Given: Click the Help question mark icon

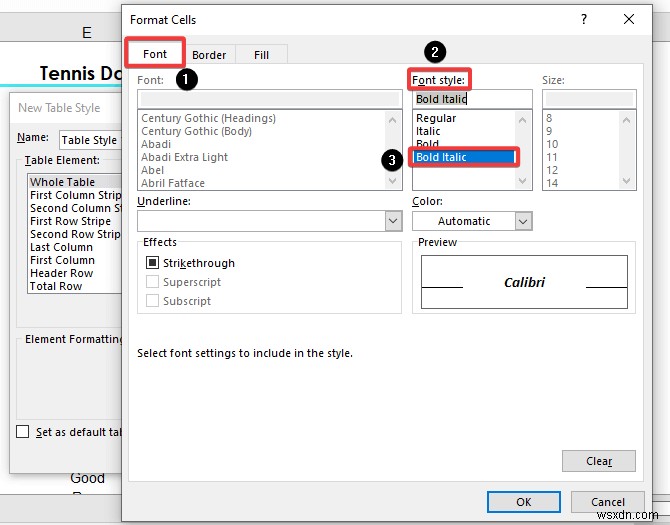Looking at the screenshot, I should [x=584, y=19].
